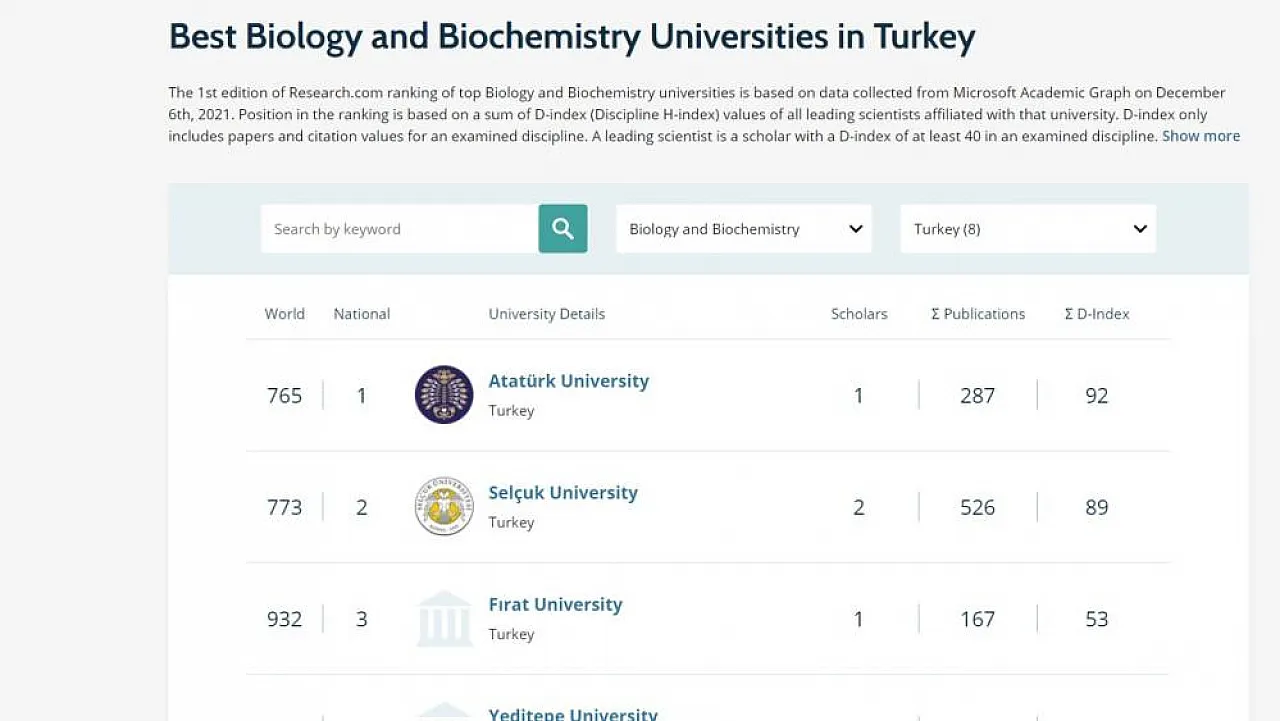Click the Search by keyword field
Image resolution: width=1280 pixels, height=721 pixels.
point(400,229)
